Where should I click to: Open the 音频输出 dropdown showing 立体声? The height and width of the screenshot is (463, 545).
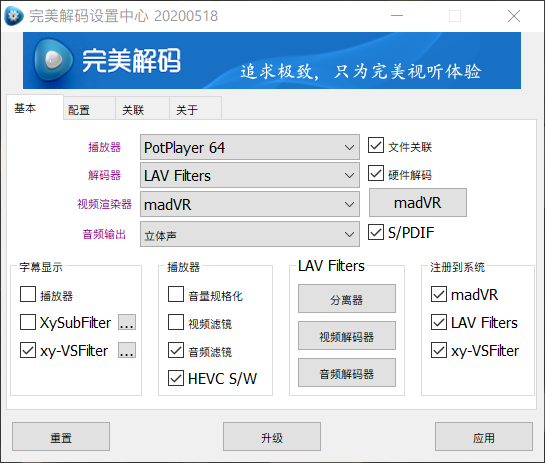click(250, 234)
